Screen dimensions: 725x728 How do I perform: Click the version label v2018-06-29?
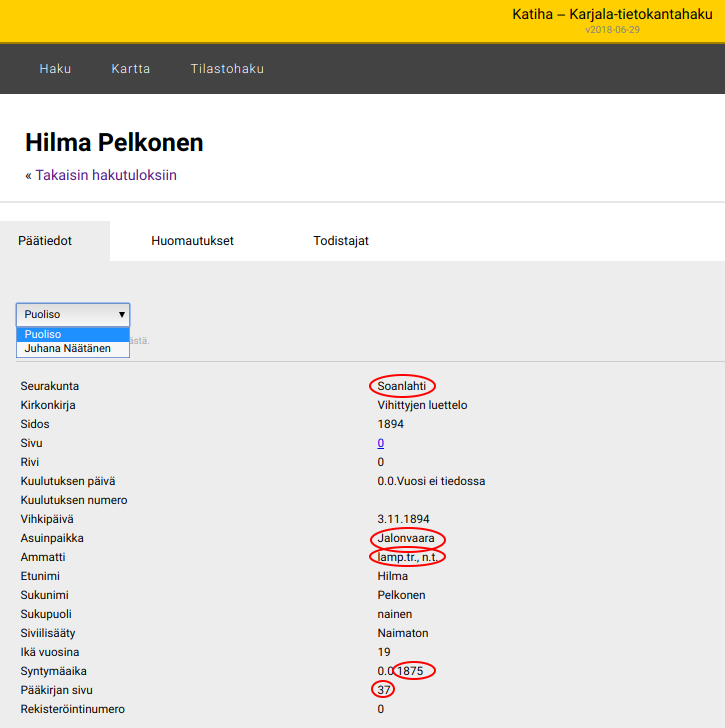(x=612, y=30)
